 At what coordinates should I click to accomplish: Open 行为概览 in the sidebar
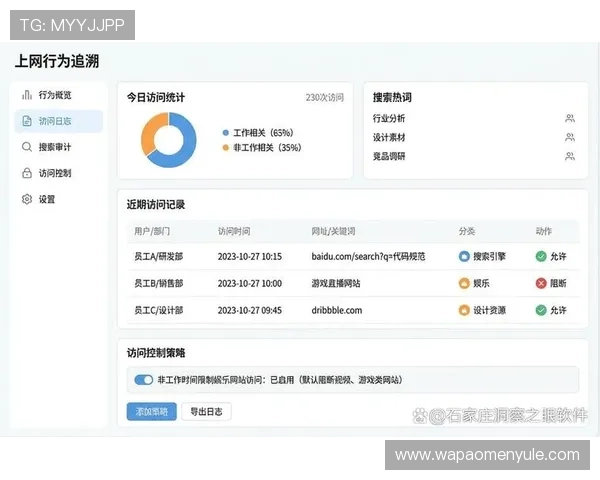tap(59, 95)
